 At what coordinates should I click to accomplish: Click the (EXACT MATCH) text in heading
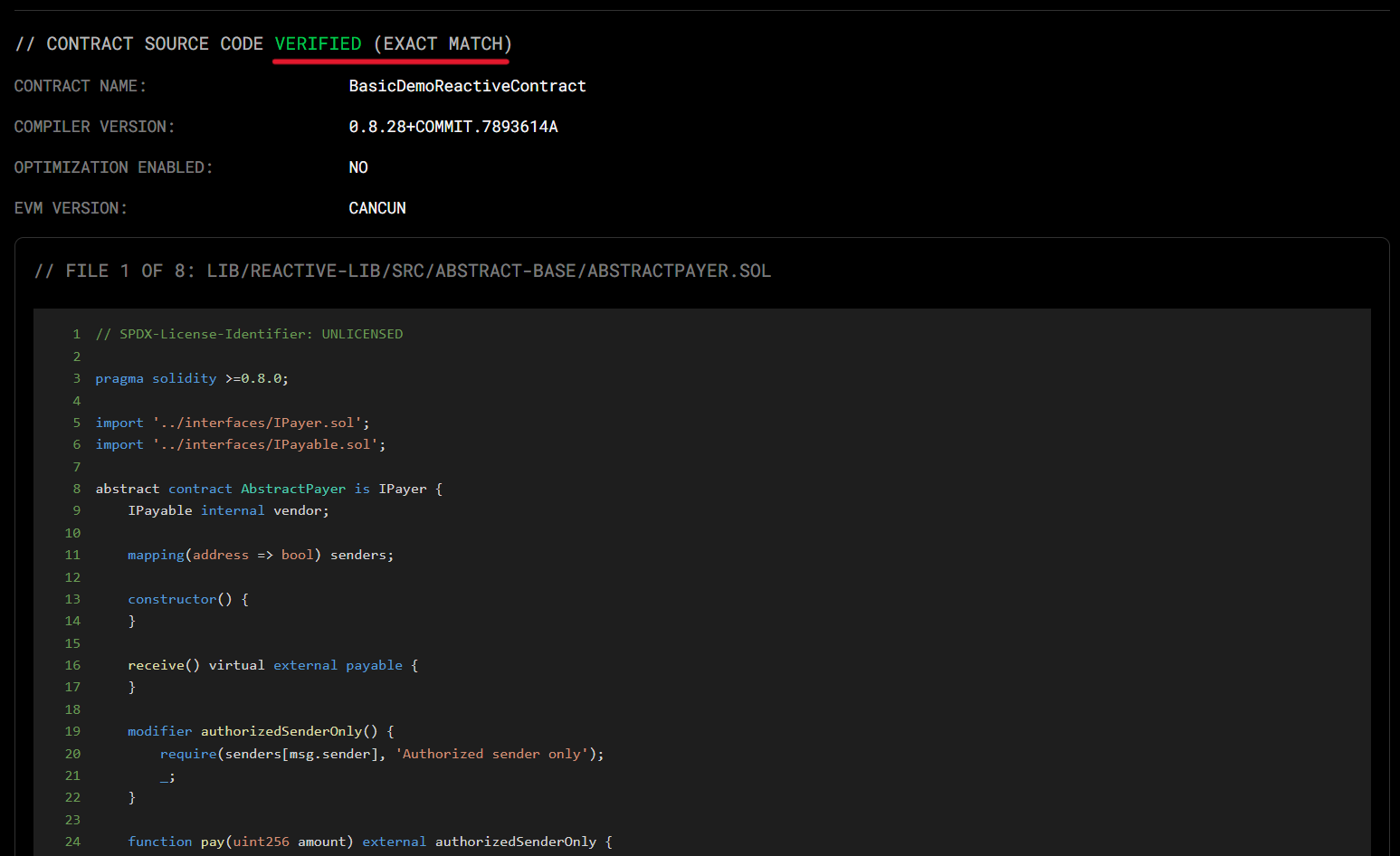(443, 43)
